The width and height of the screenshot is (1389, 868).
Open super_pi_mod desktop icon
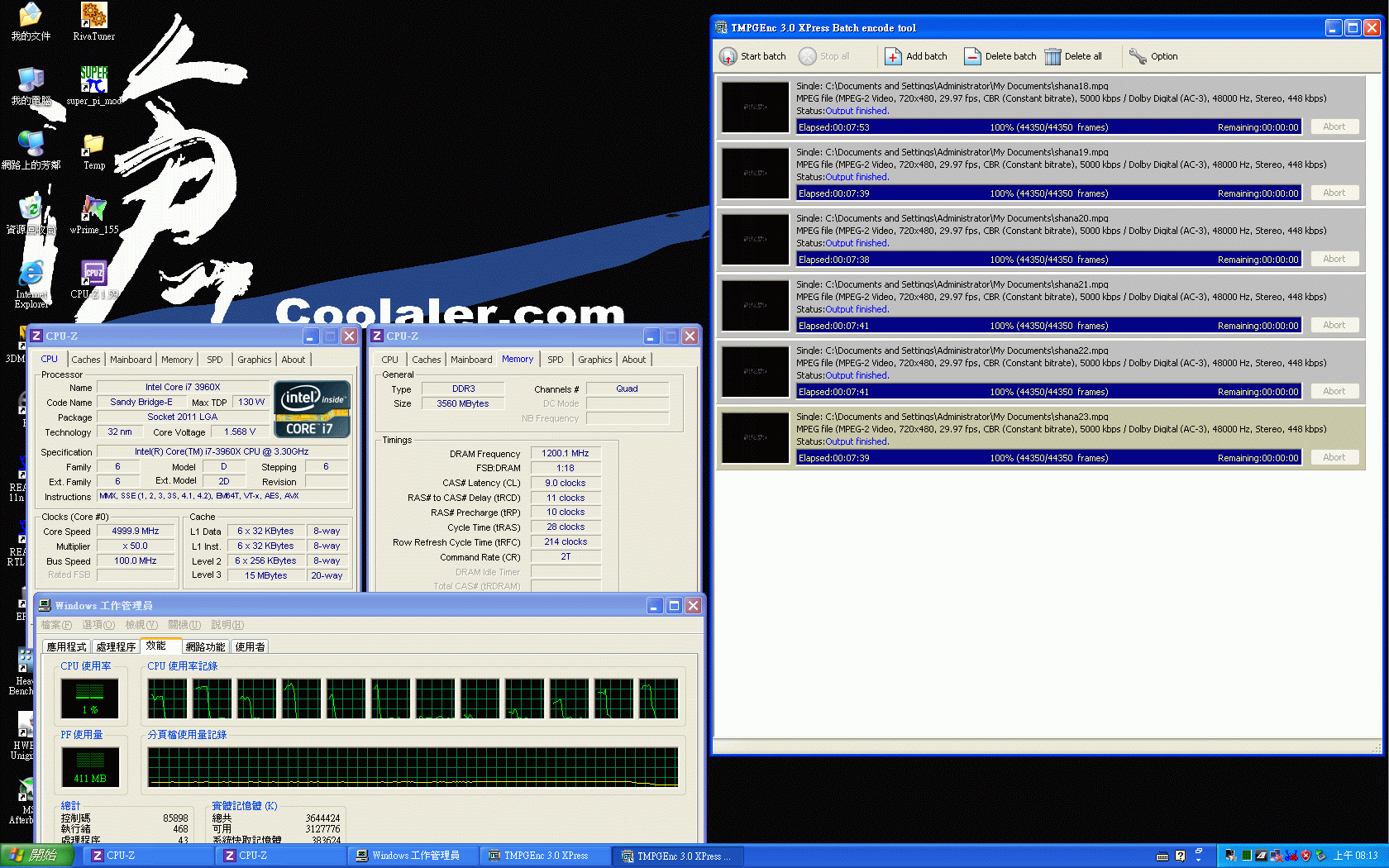pos(93,86)
